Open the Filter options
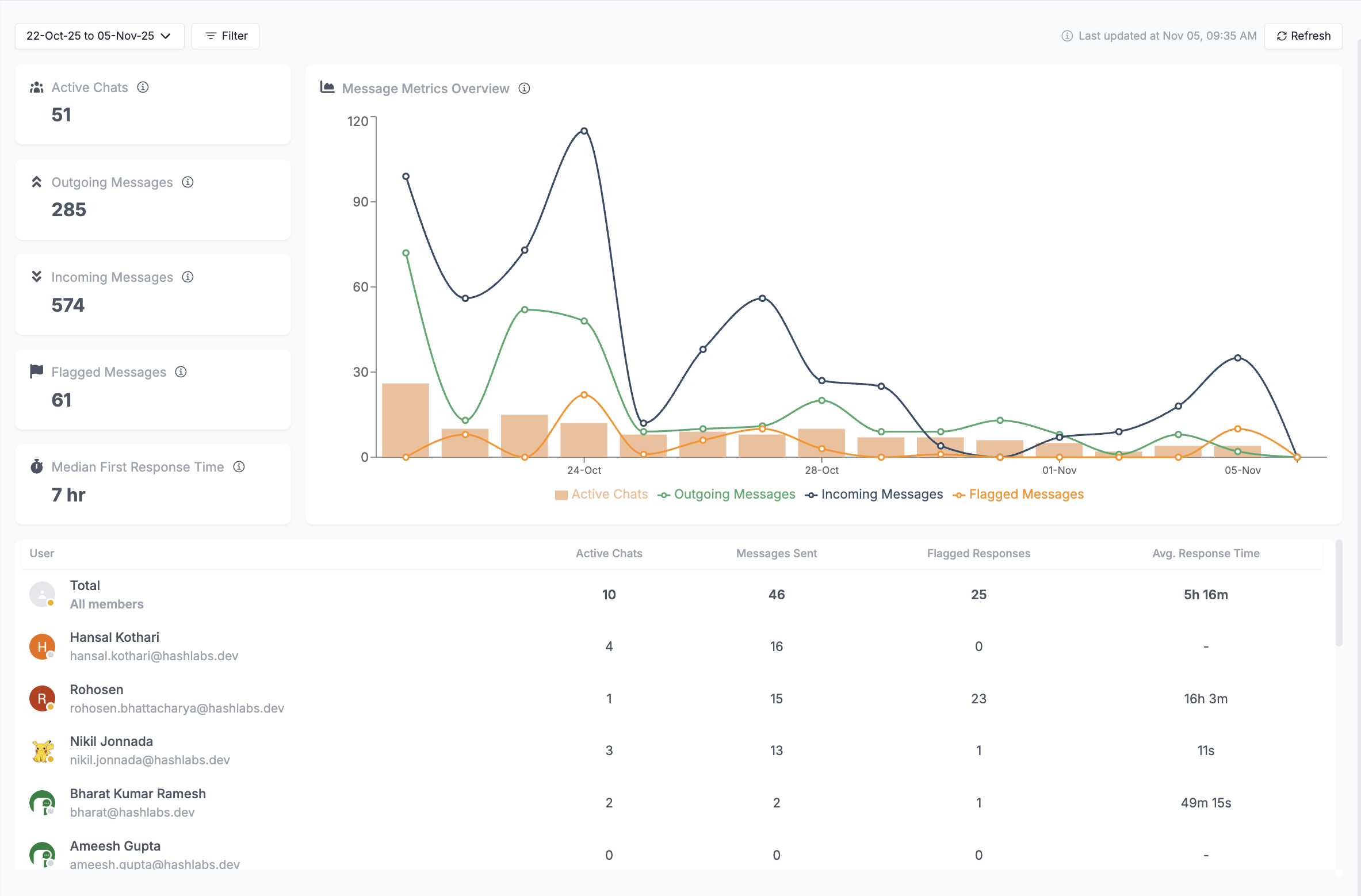The image size is (1361, 896). [225, 36]
